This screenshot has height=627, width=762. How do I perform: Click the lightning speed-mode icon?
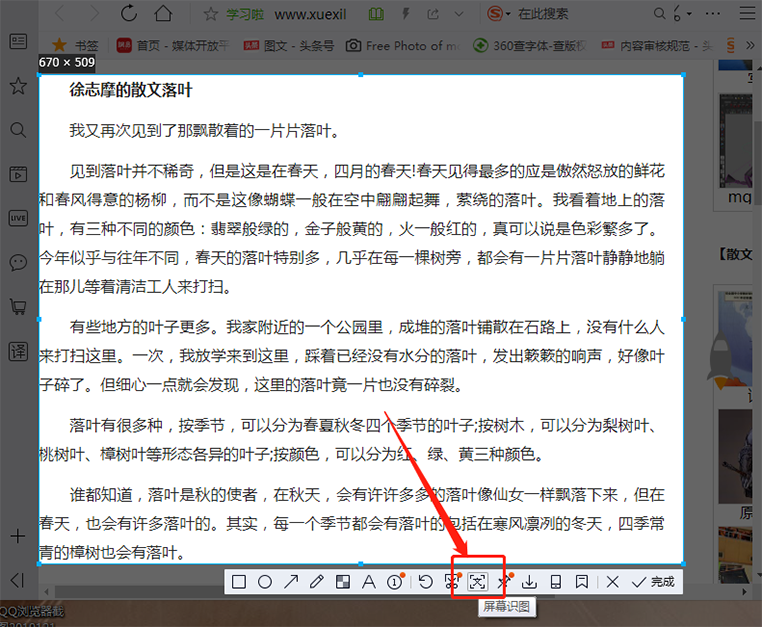point(405,14)
